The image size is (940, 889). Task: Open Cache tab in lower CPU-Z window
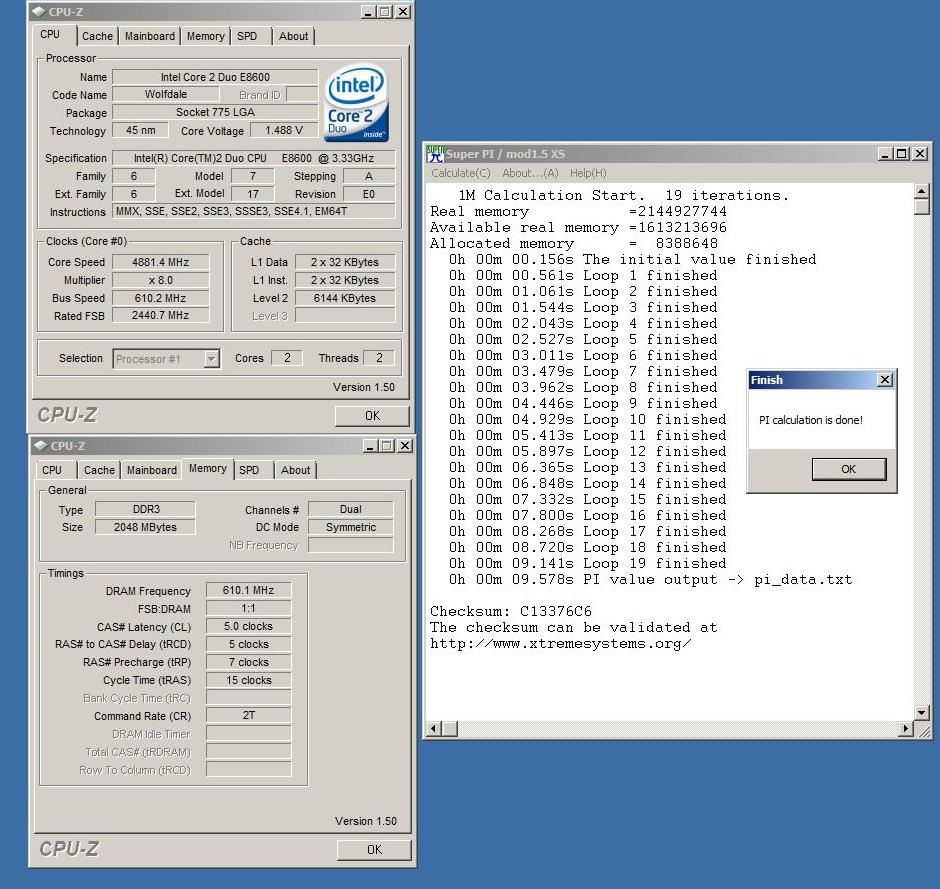99,470
